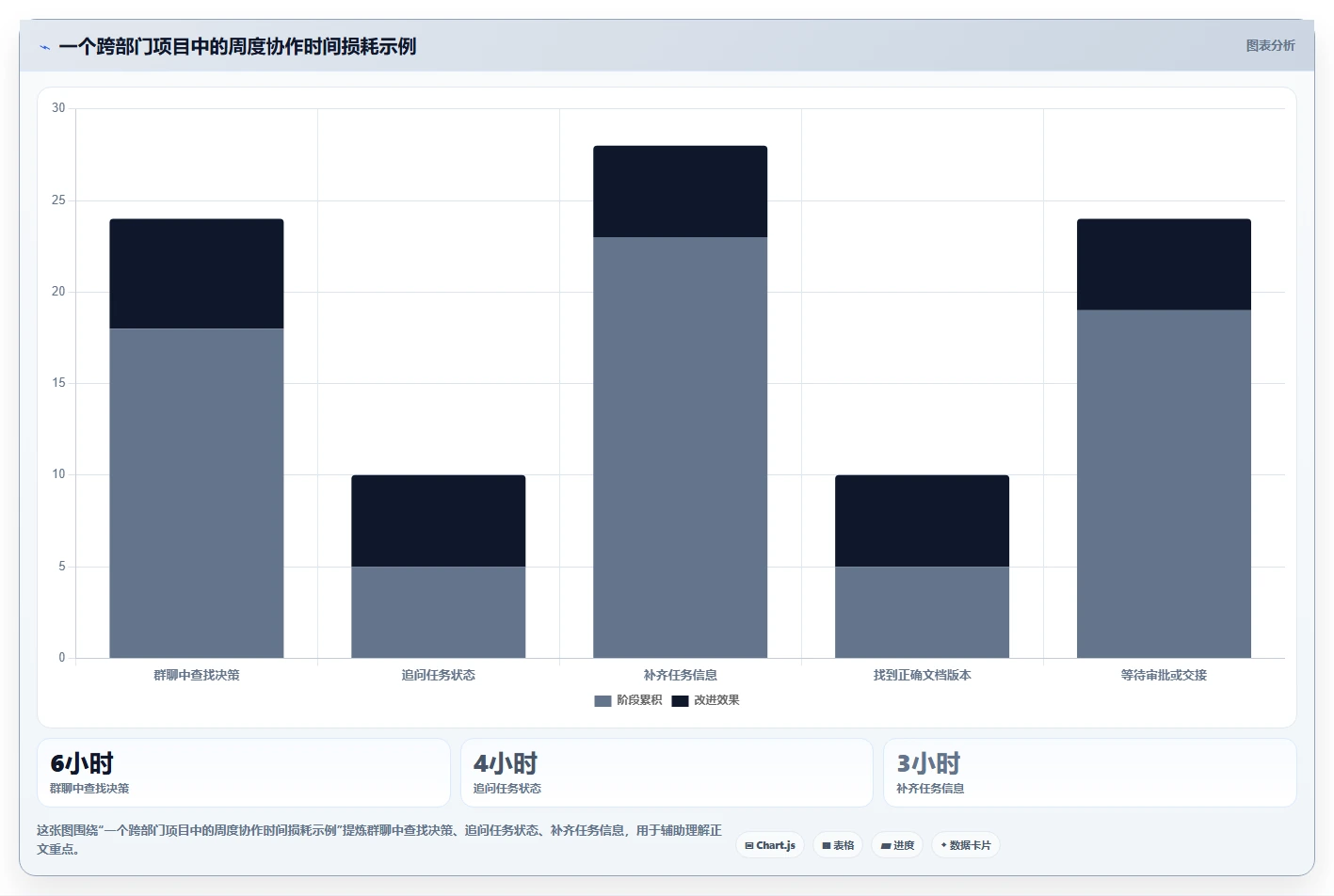The width and height of the screenshot is (1334, 896).
Task: Click the x-axis label 追问任务状态
Action: pyautogui.click(x=439, y=675)
